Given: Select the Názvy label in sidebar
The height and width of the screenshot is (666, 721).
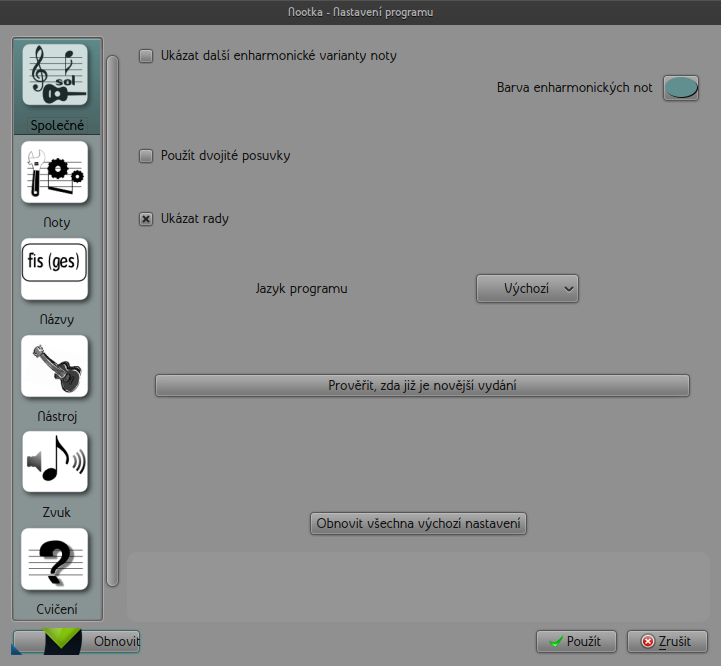Looking at the screenshot, I should (57, 319).
